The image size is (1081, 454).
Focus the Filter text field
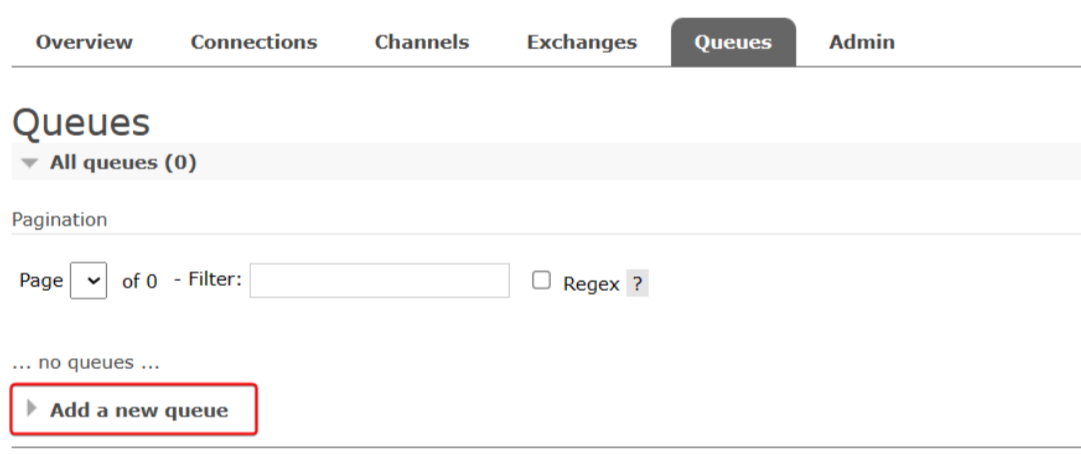tap(379, 281)
